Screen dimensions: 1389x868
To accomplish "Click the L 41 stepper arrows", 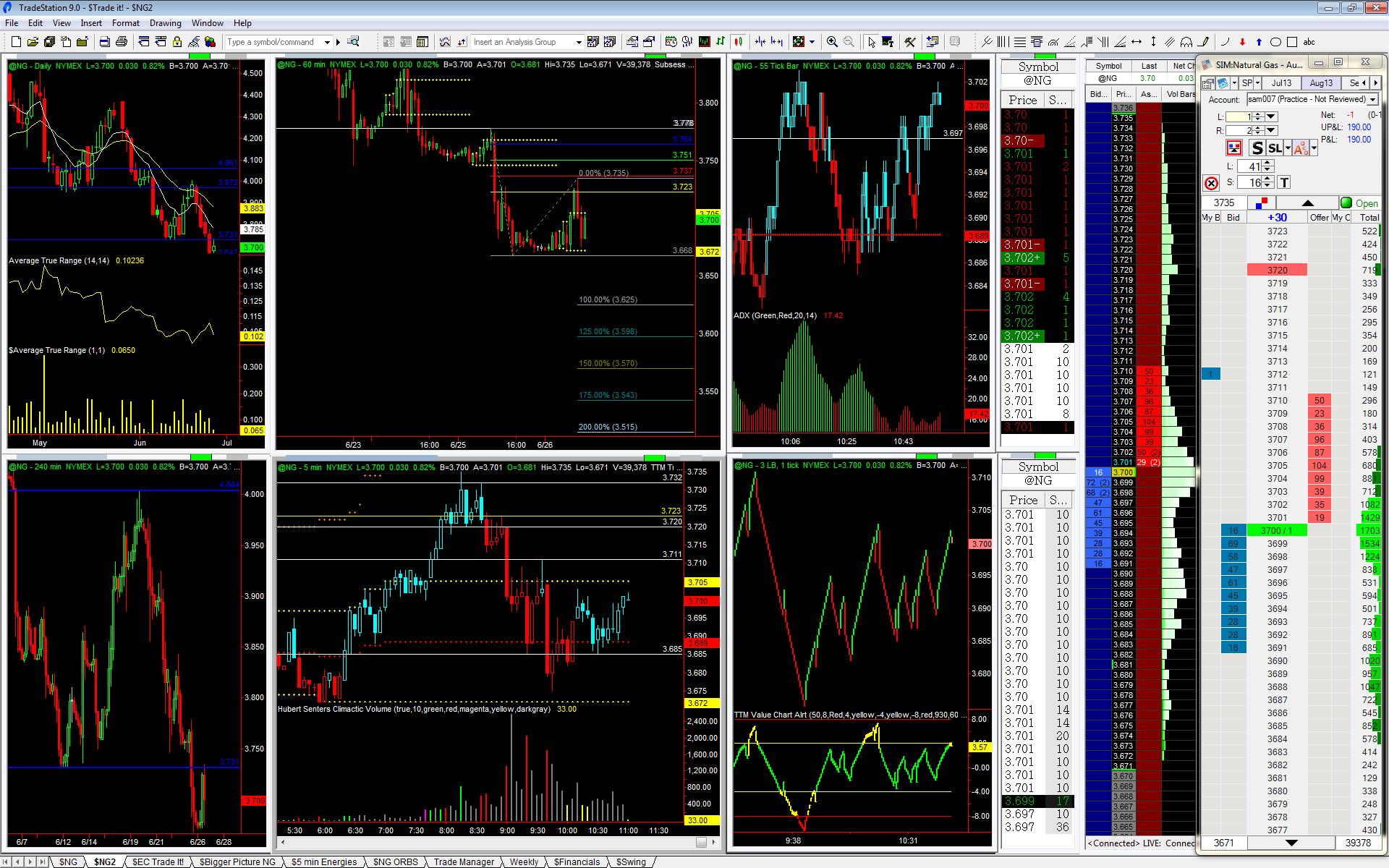I will point(1267,166).
